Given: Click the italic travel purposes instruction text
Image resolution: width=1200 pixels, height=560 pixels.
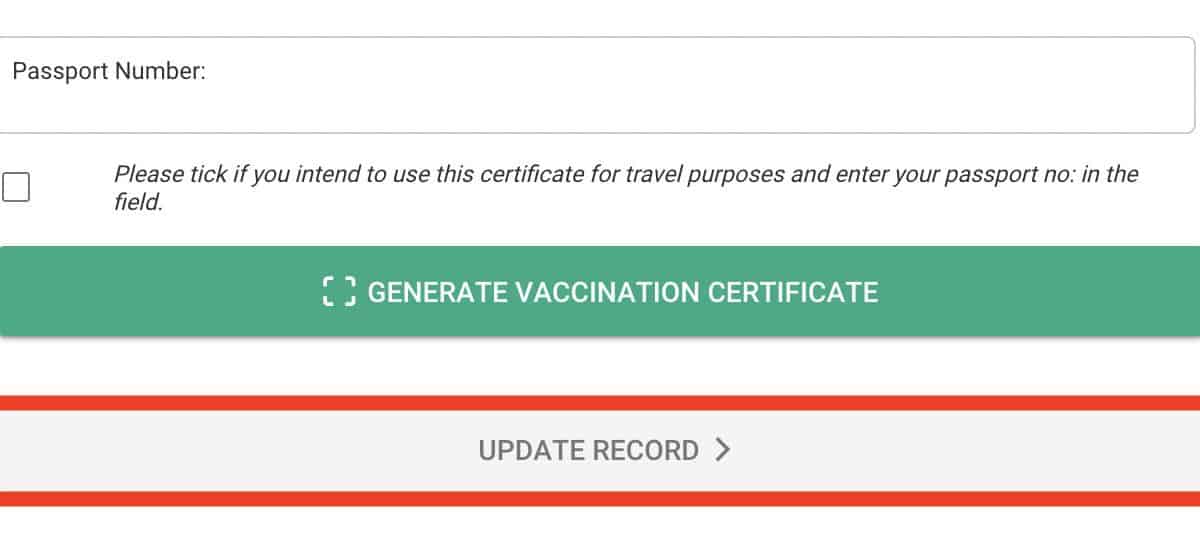Looking at the screenshot, I should [625, 175].
